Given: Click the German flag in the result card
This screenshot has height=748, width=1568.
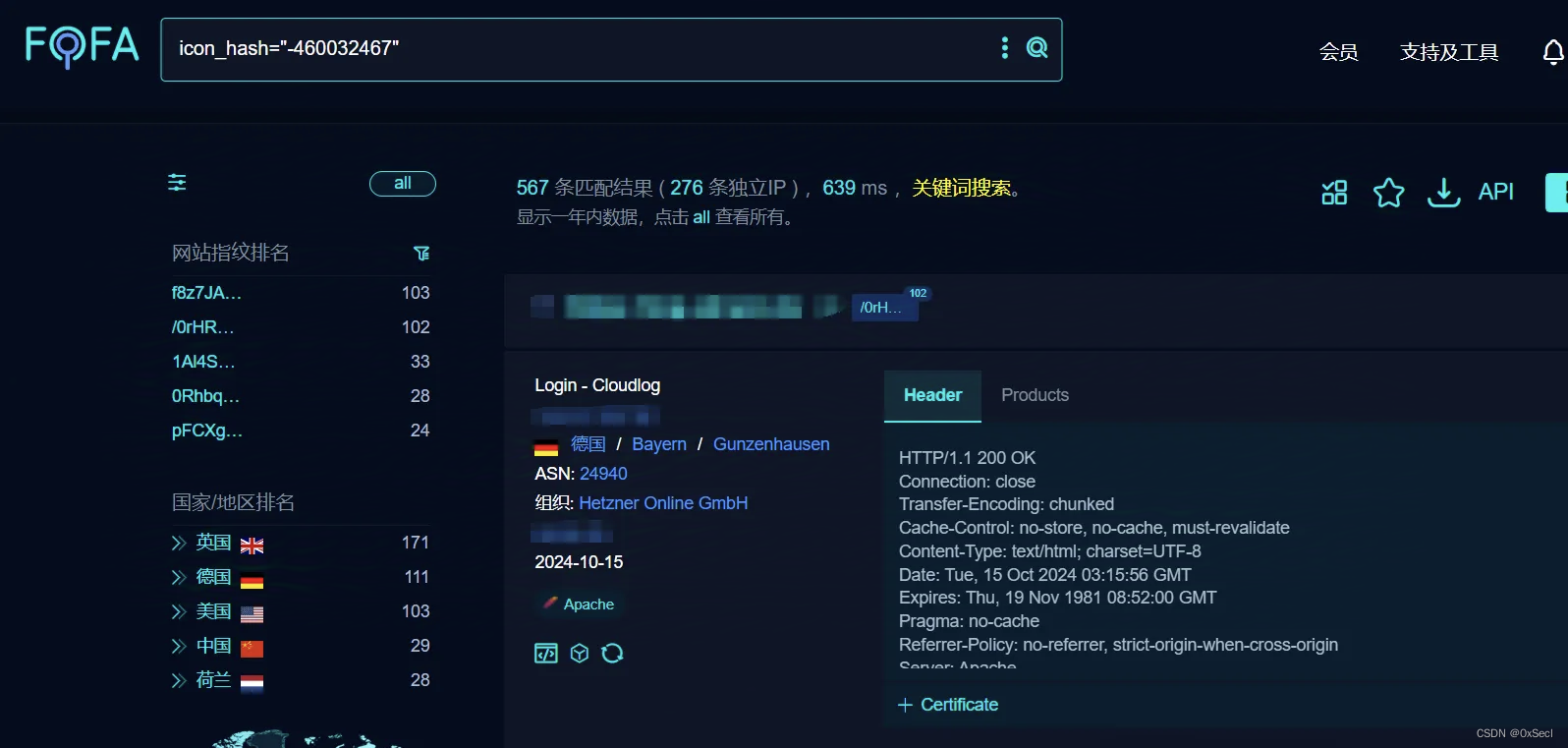Looking at the screenshot, I should click(545, 447).
